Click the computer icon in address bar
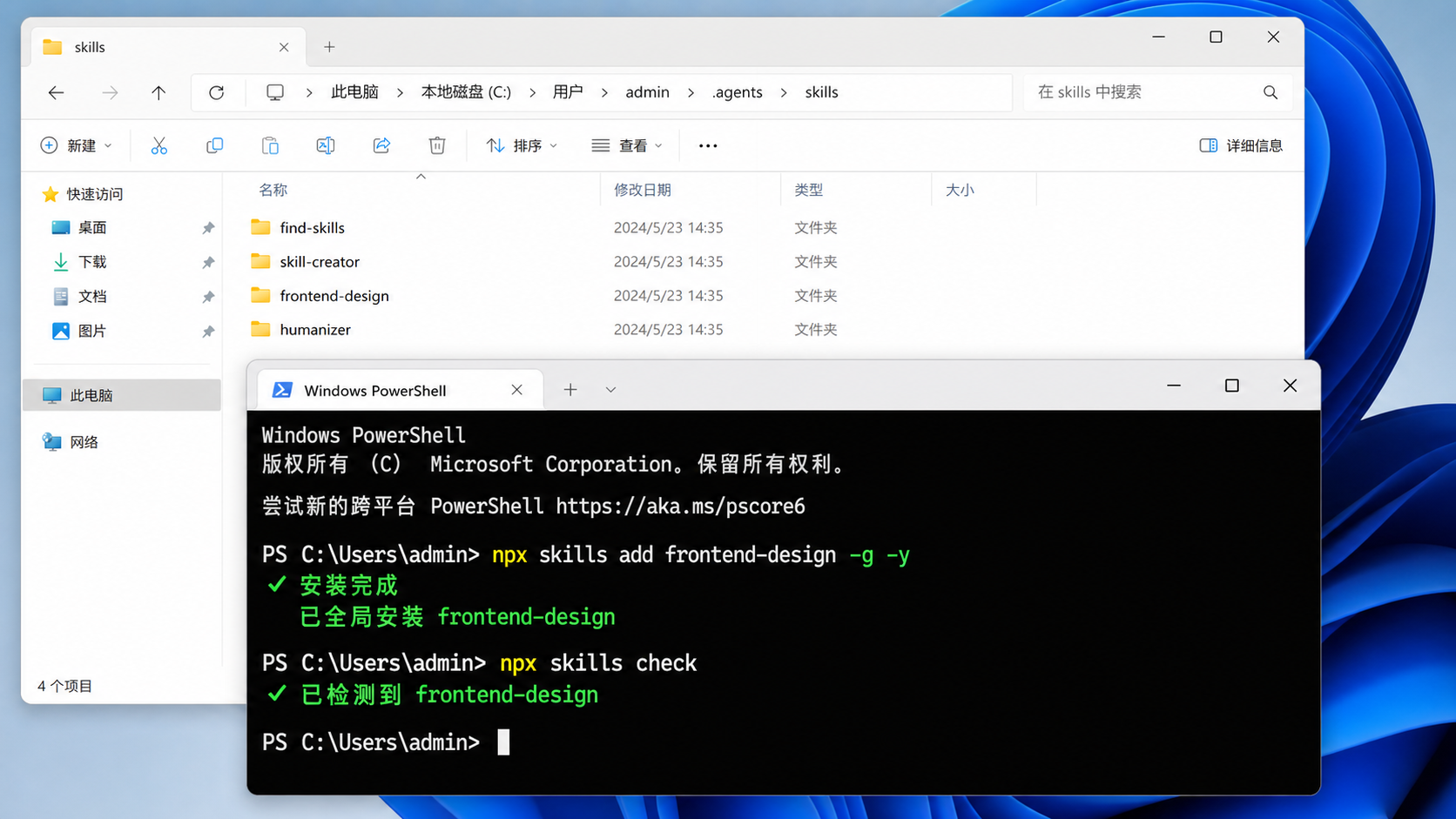 275,92
